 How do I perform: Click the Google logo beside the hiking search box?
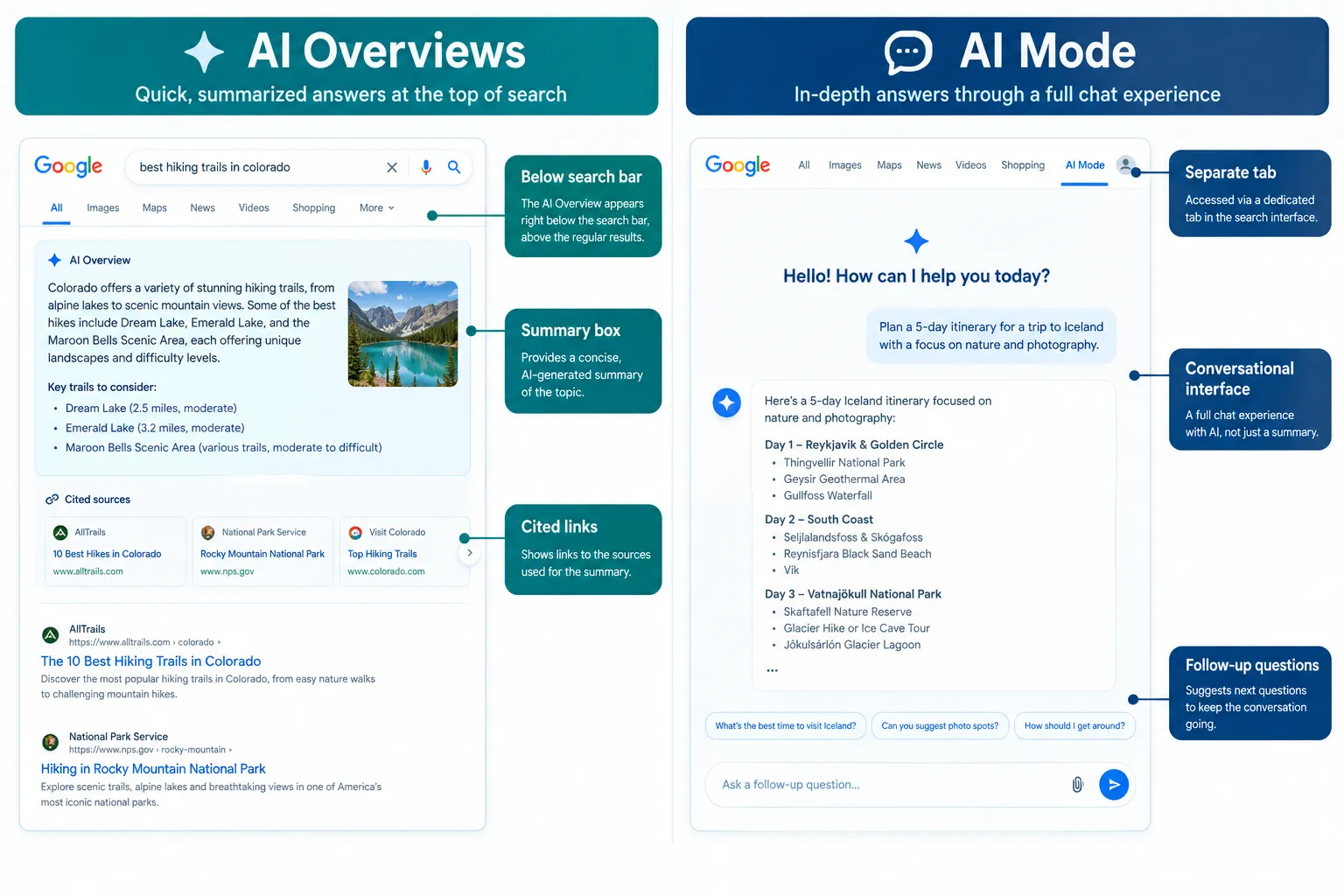pyautogui.click(x=68, y=166)
